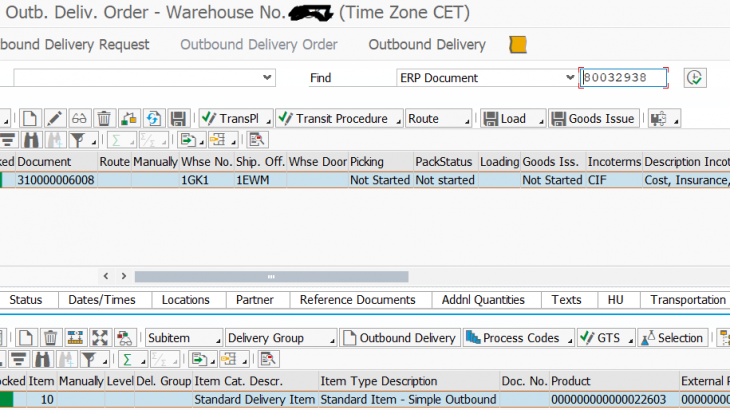This screenshot has width=730, height=410.
Task: Click the Details icon in item grid toolbar
Action: point(268,359)
